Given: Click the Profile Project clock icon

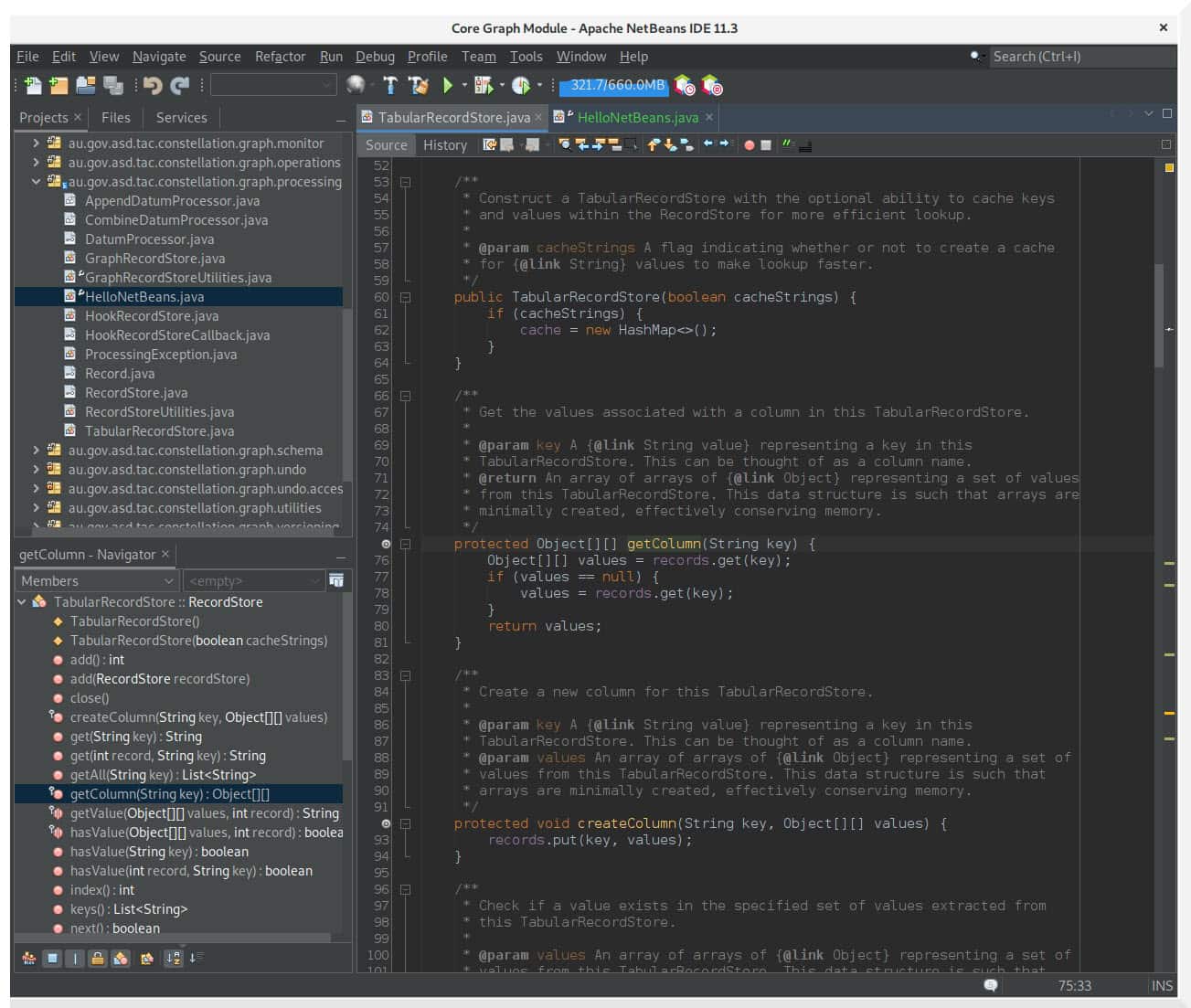Looking at the screenshot, I should (x=521, y=85).
